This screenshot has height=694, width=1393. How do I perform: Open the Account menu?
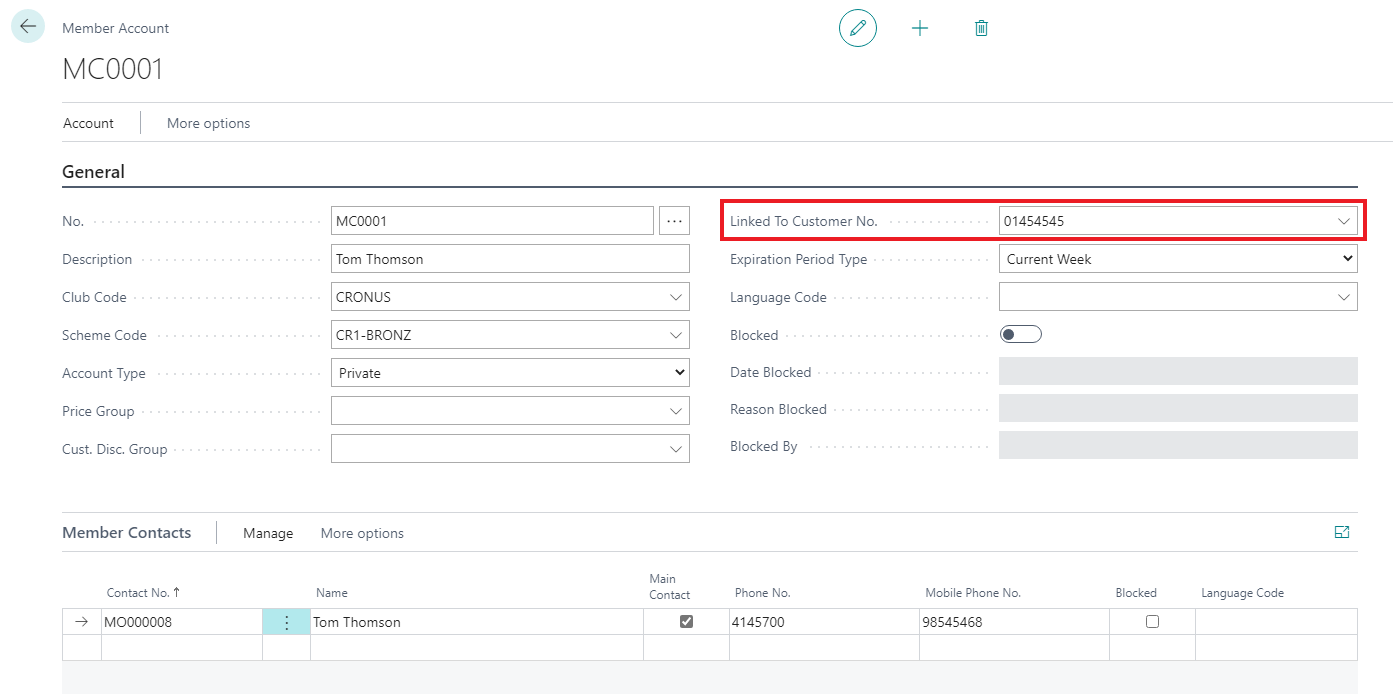[x=89, y=123]
